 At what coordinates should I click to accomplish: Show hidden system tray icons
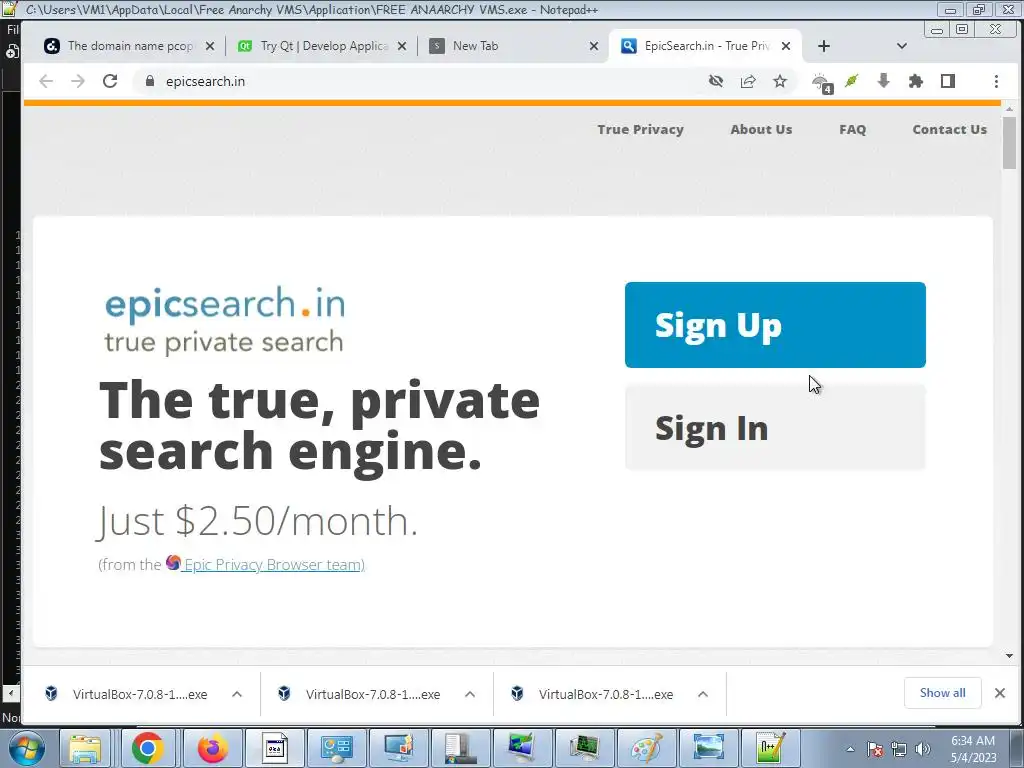click(x=850, y=749)
